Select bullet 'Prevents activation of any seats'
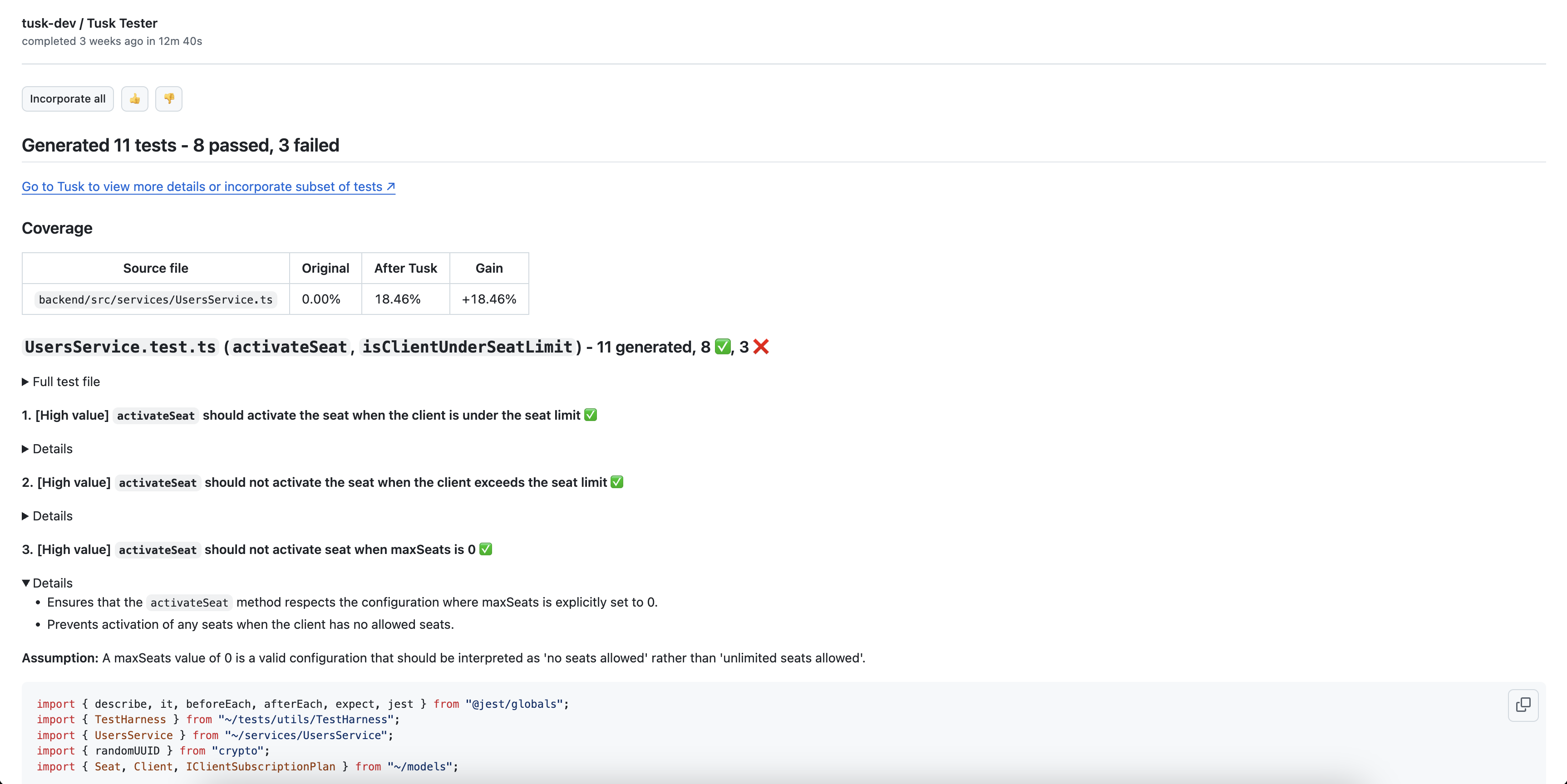This screenshot has height=784, width=1567. pyautogui.click(x=251, y=625)
